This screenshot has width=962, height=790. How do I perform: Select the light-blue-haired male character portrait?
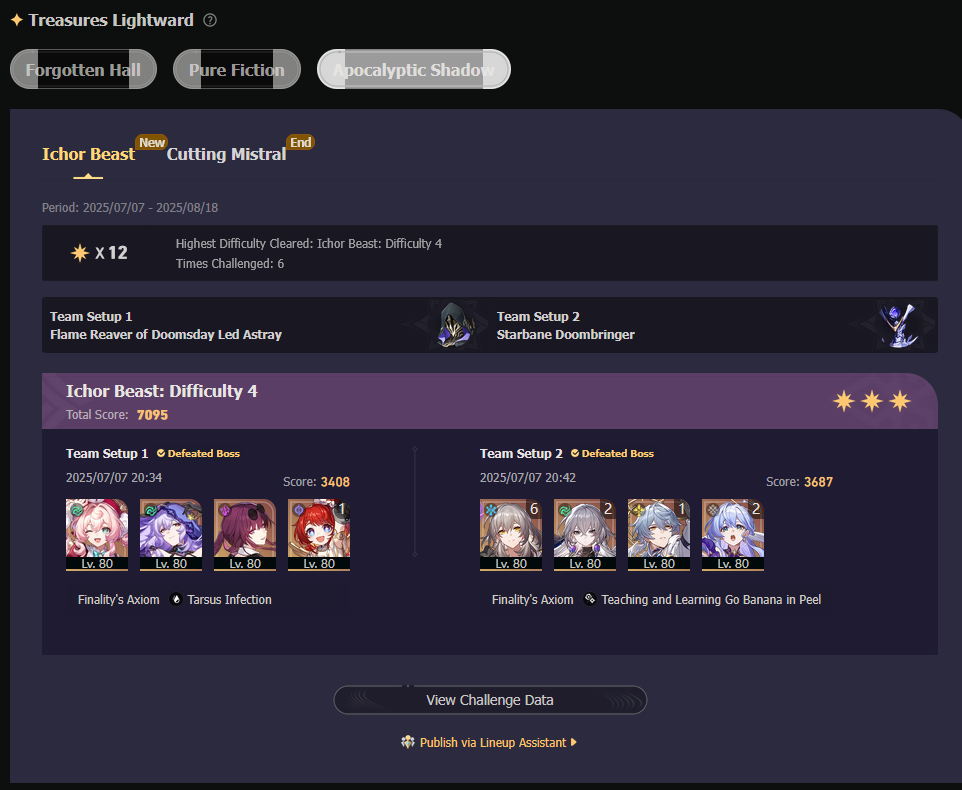659,535
